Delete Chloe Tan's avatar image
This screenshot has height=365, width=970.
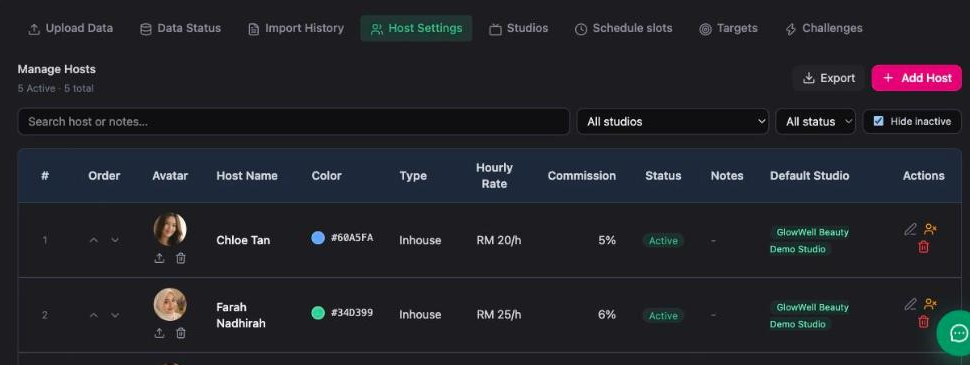[x=181, y=258]
